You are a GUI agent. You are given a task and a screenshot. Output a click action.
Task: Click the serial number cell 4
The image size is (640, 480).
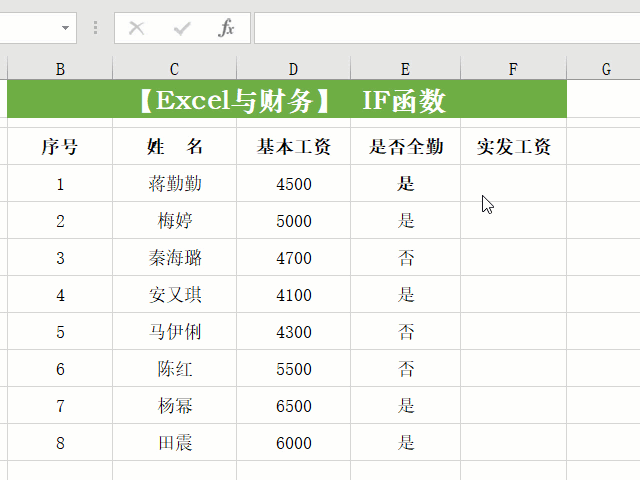pyautogui.click(x=60, y=295)
